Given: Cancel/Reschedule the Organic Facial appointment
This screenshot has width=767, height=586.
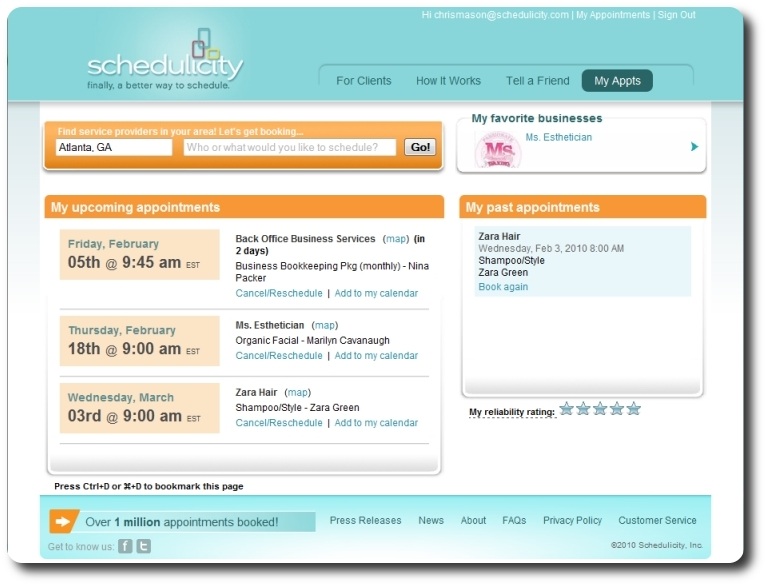Looking at the screenshot, I should [279, 356].
